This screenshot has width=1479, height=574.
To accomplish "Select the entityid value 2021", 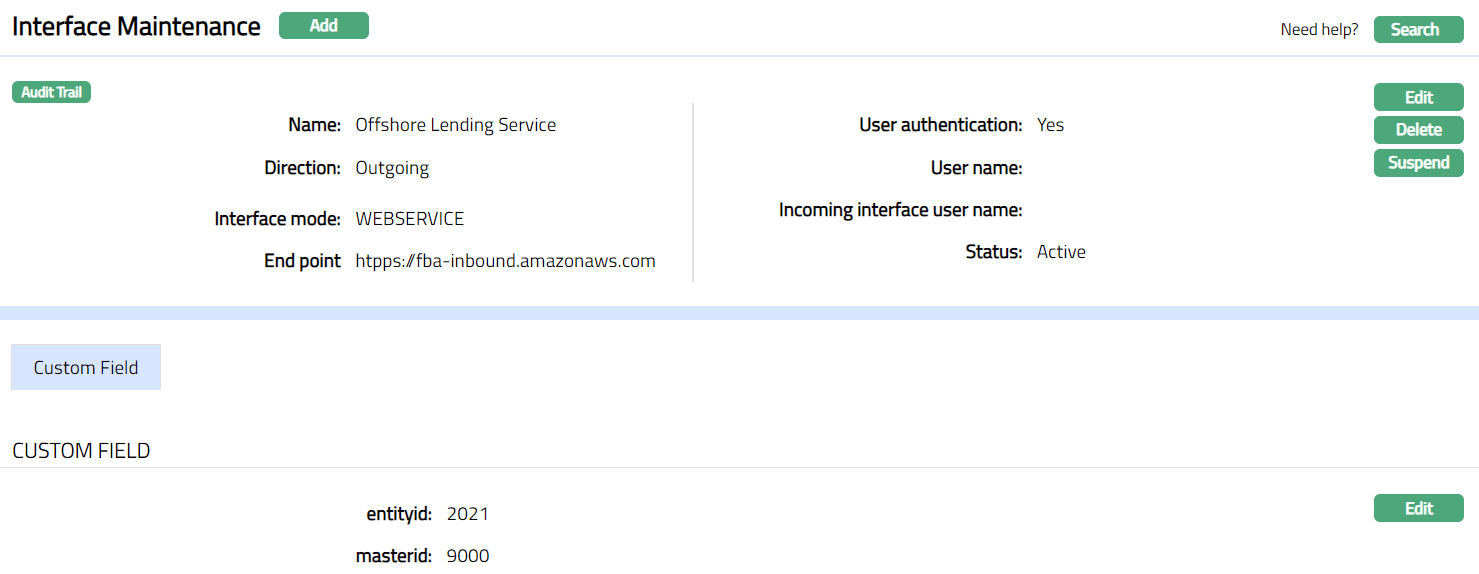I will [467, 514].
